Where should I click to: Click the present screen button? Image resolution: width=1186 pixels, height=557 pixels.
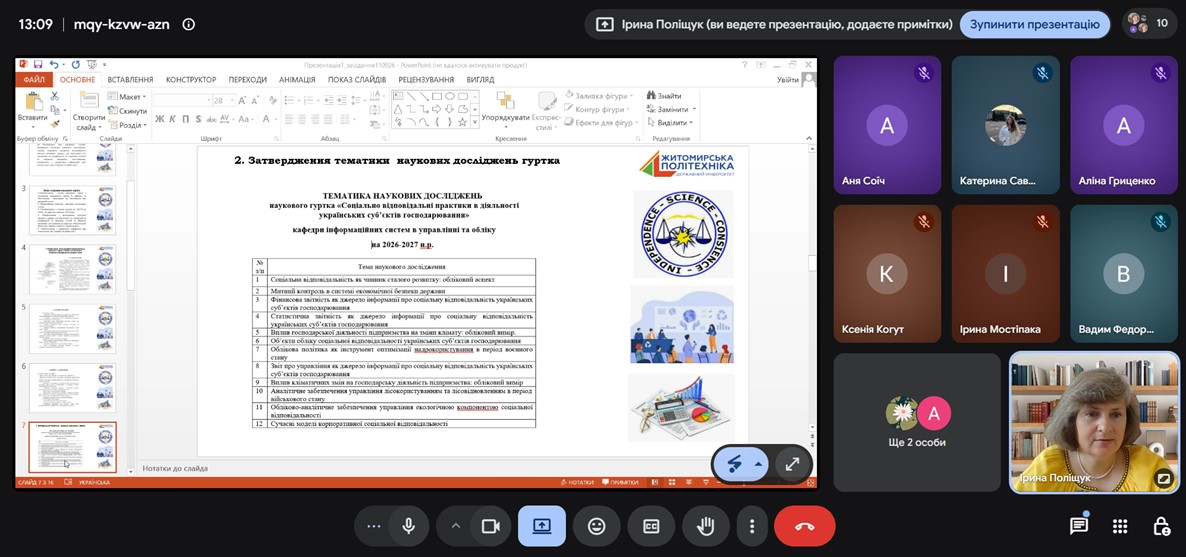(x=542, y=526)
